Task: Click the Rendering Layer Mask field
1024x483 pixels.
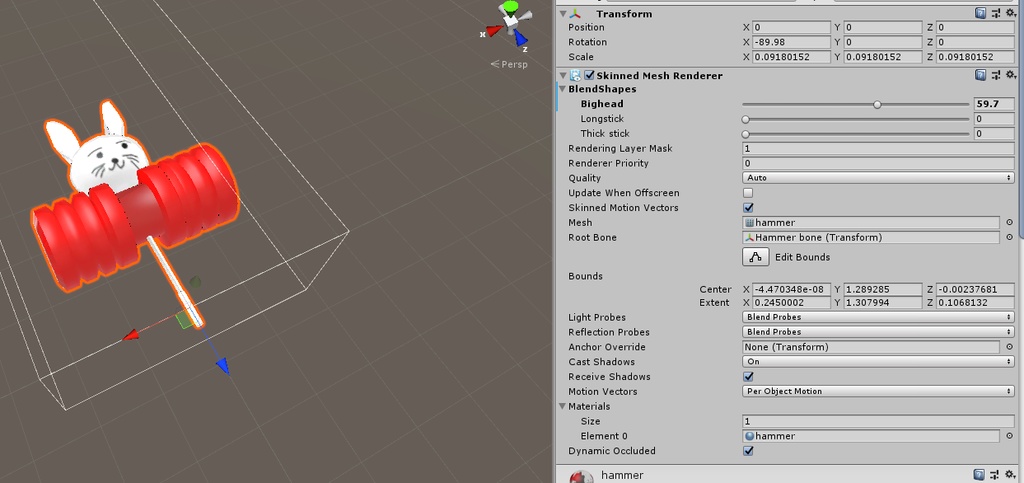Action: pyautogui.click(x=878, y=149)
